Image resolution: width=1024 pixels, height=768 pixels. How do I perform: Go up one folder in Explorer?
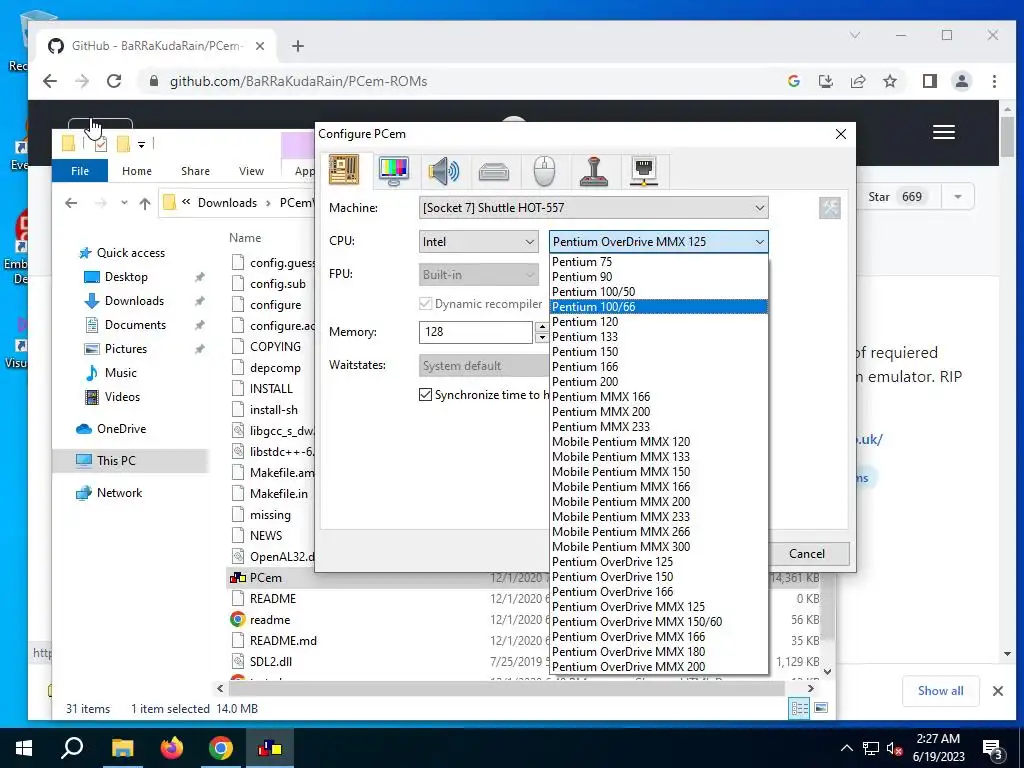(x=145, y=203)
